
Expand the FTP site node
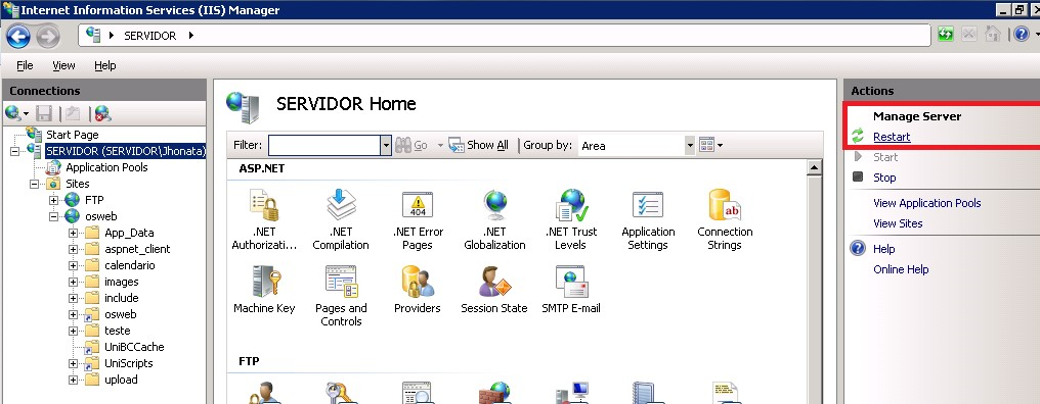(54, 200)
